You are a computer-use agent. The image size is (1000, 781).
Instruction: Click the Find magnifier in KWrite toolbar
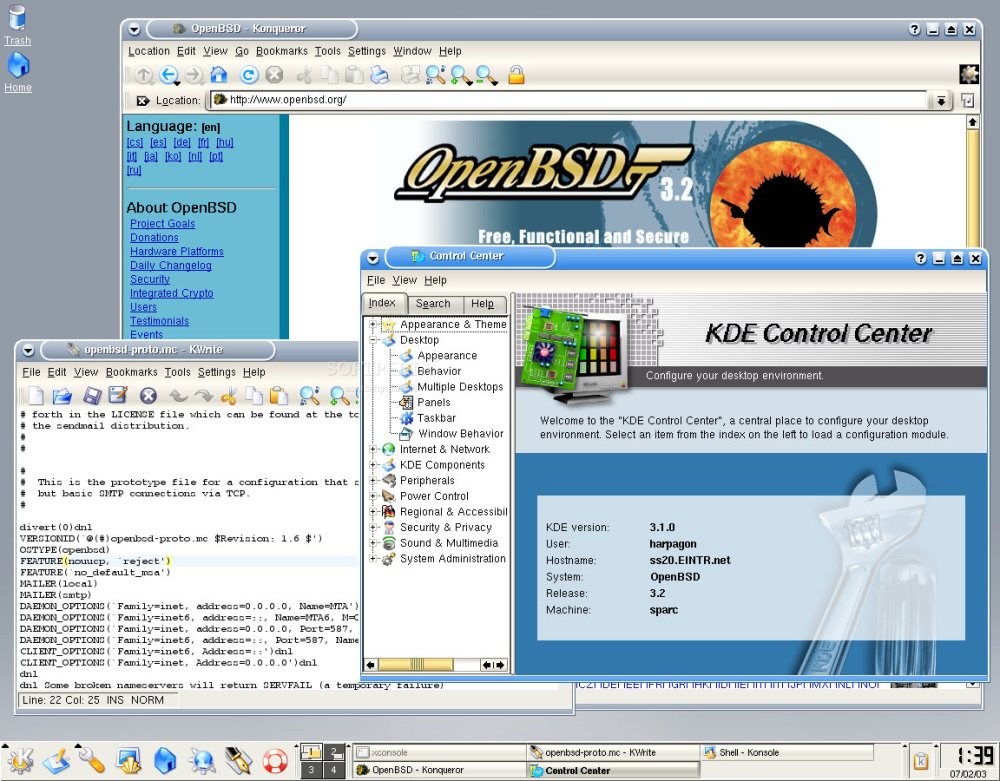point(309,396)
